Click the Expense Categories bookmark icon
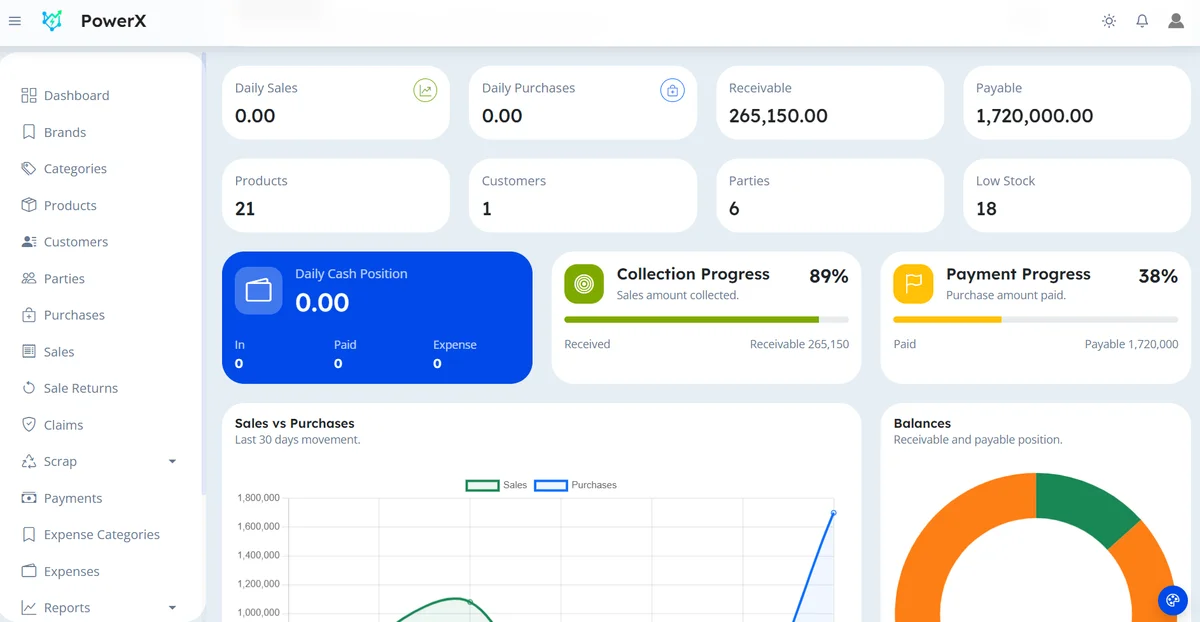This screenshot has width=1200, height=622. point(29,535)
